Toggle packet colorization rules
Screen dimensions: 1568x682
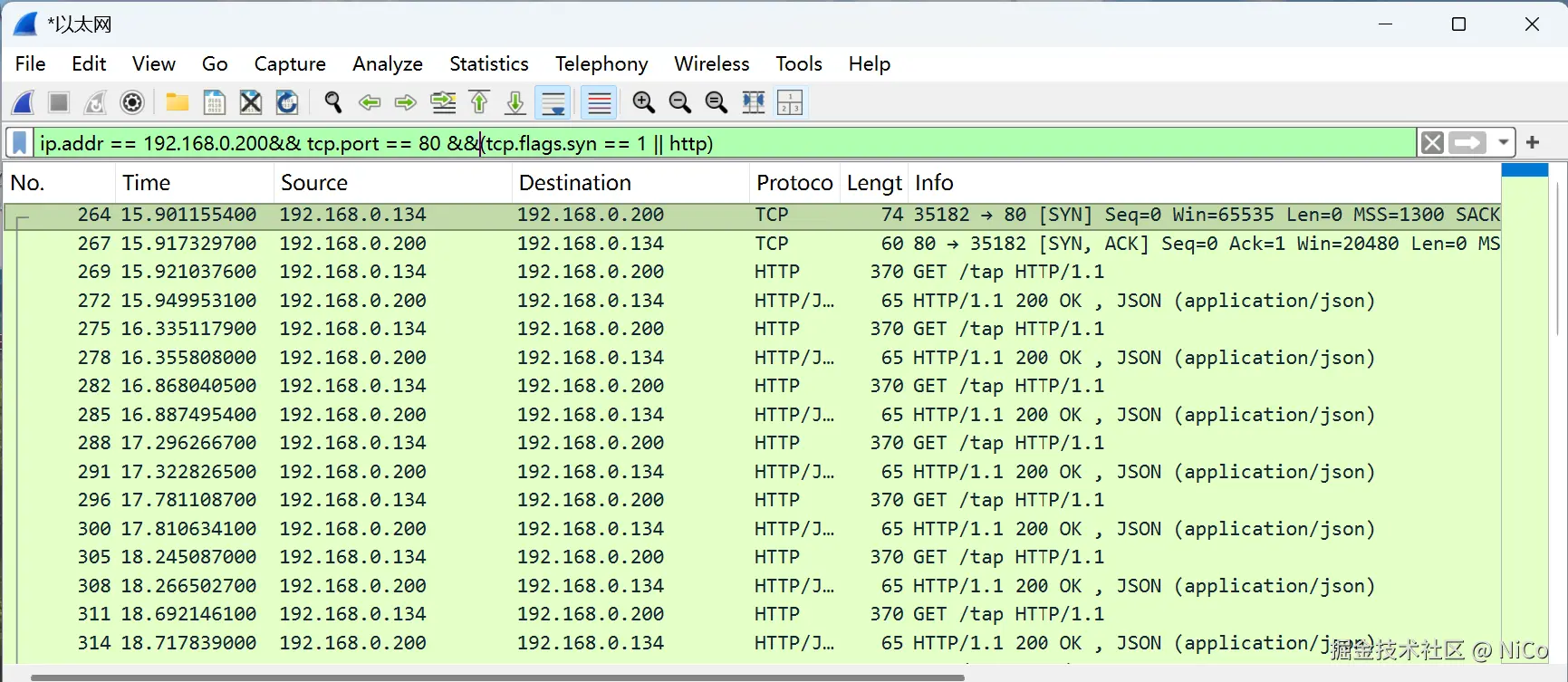(599, 102)
